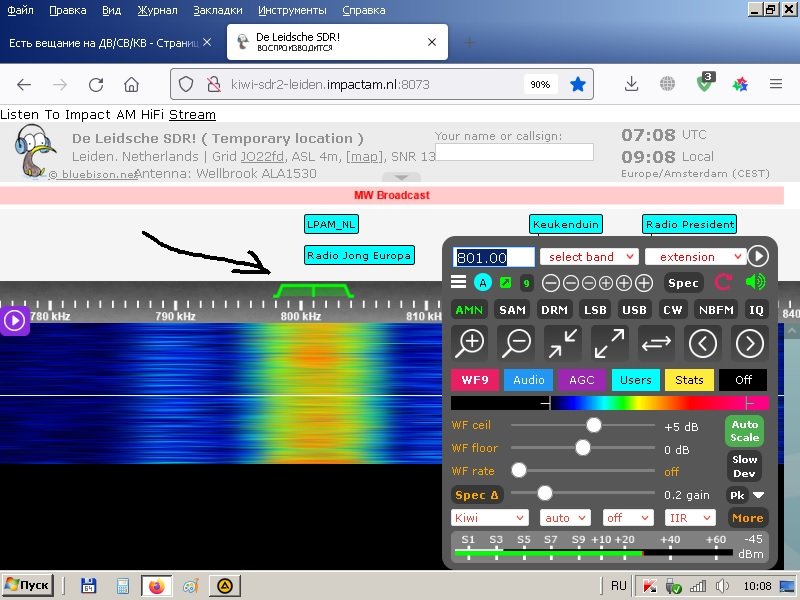The height and width of the screenshot is (600, 800).
Task: Click the Auto Scale button
Action: point(744,431)
